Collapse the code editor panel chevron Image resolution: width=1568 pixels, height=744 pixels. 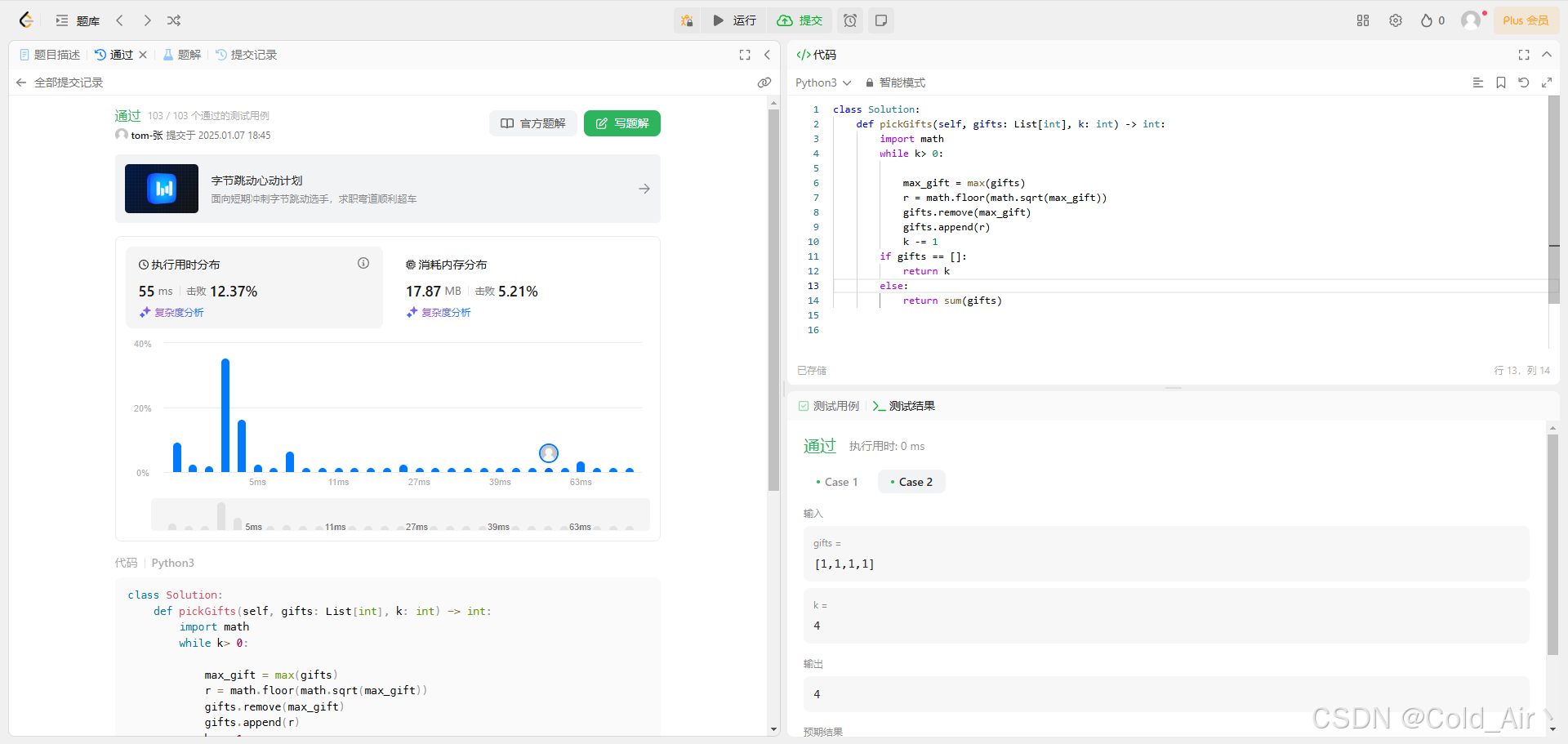[1547, 55]
